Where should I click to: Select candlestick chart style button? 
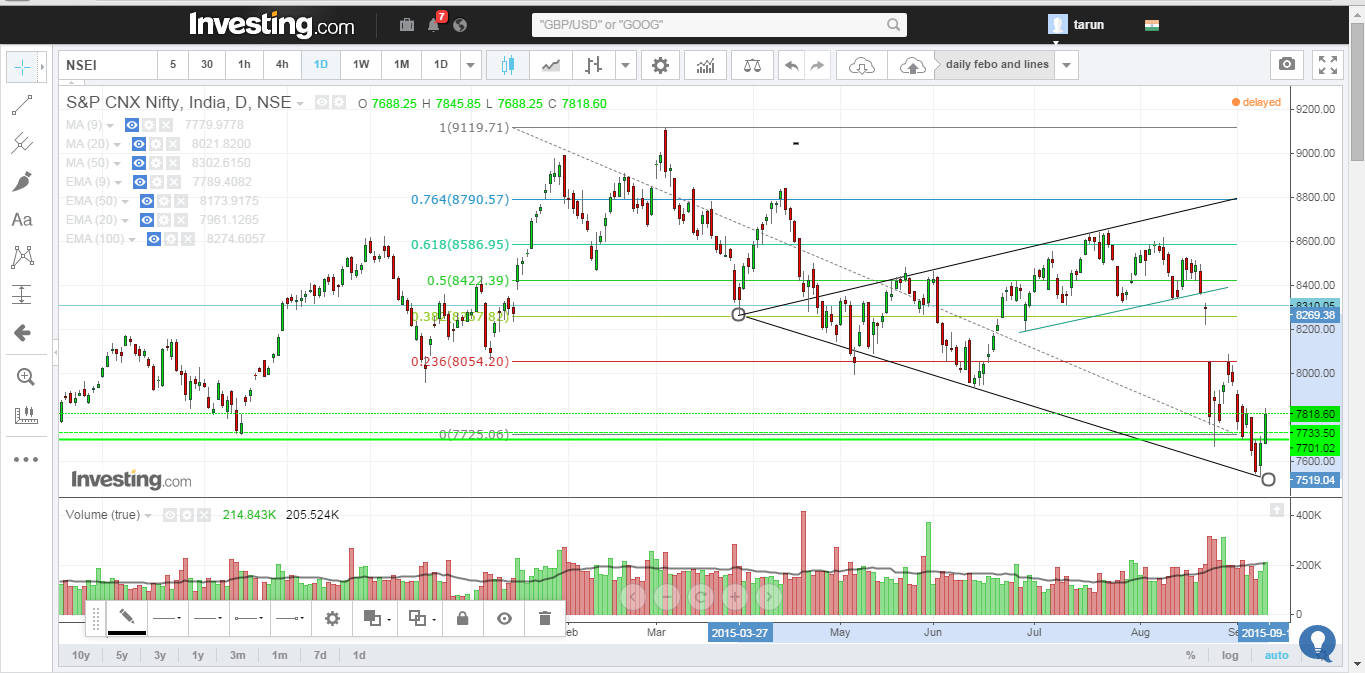[507, 65]
